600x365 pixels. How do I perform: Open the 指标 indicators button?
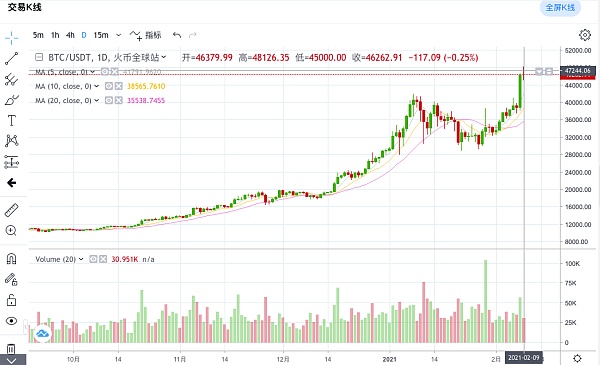tap(146, 35)
